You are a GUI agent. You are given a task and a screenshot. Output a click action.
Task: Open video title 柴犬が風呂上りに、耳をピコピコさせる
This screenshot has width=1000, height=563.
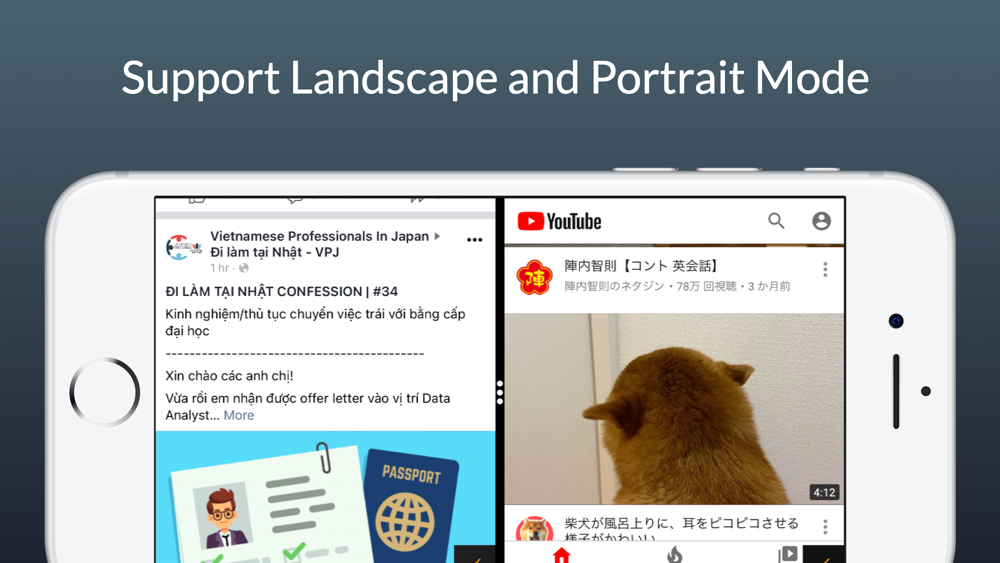click(681, 523)
